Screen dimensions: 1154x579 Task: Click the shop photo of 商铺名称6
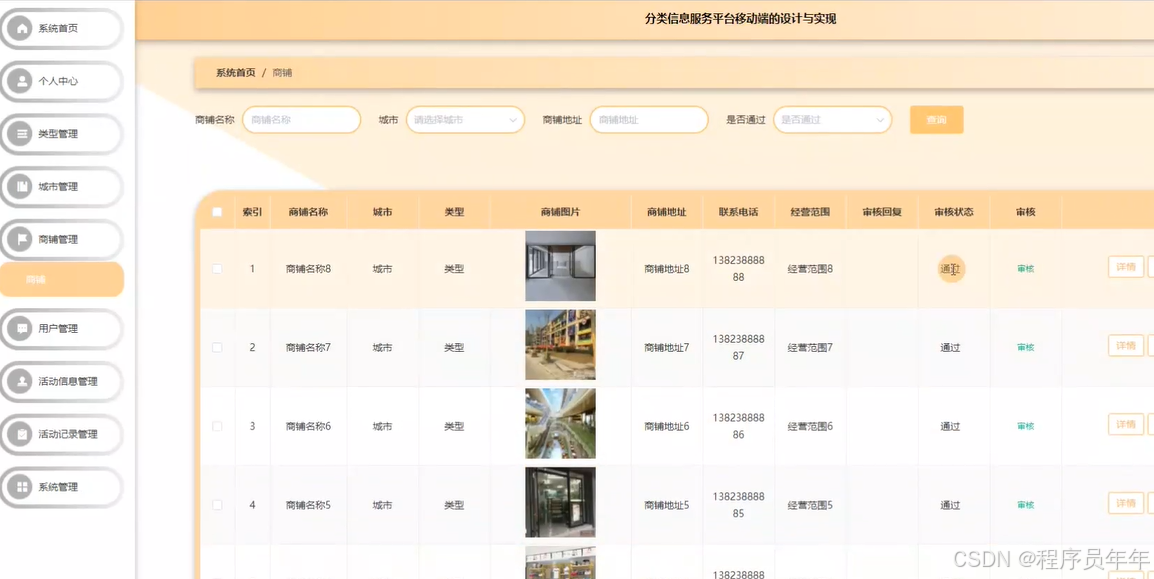559,424
